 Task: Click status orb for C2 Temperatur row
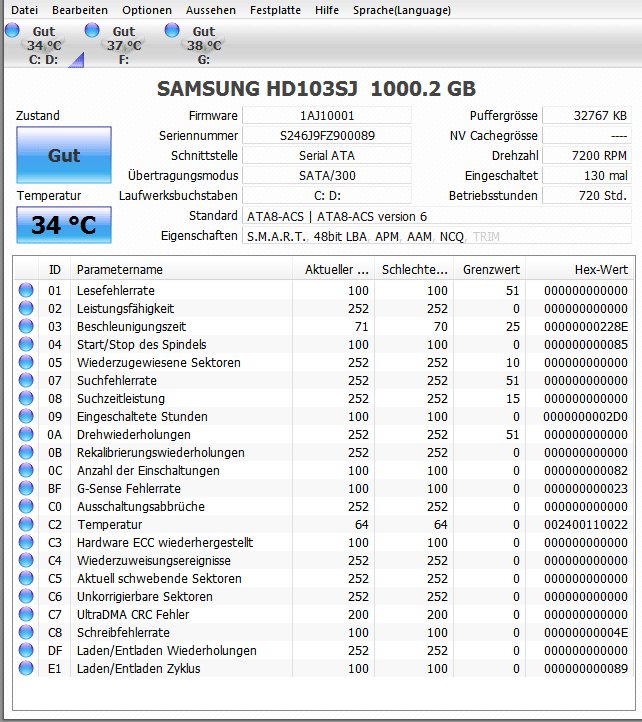click(26, 524)
